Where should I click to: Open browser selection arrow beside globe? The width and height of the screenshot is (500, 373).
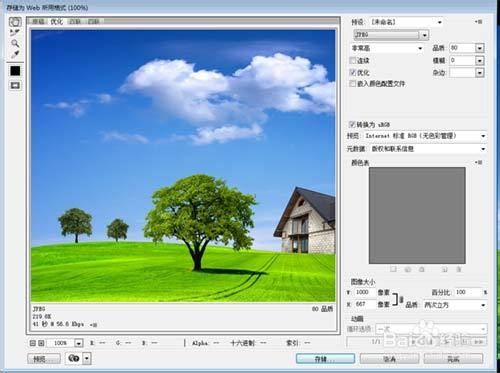87,358
